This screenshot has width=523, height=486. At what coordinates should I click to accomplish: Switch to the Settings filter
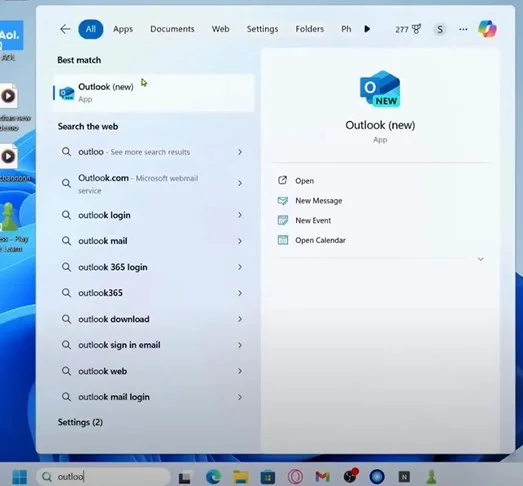(x=262, y=29)
